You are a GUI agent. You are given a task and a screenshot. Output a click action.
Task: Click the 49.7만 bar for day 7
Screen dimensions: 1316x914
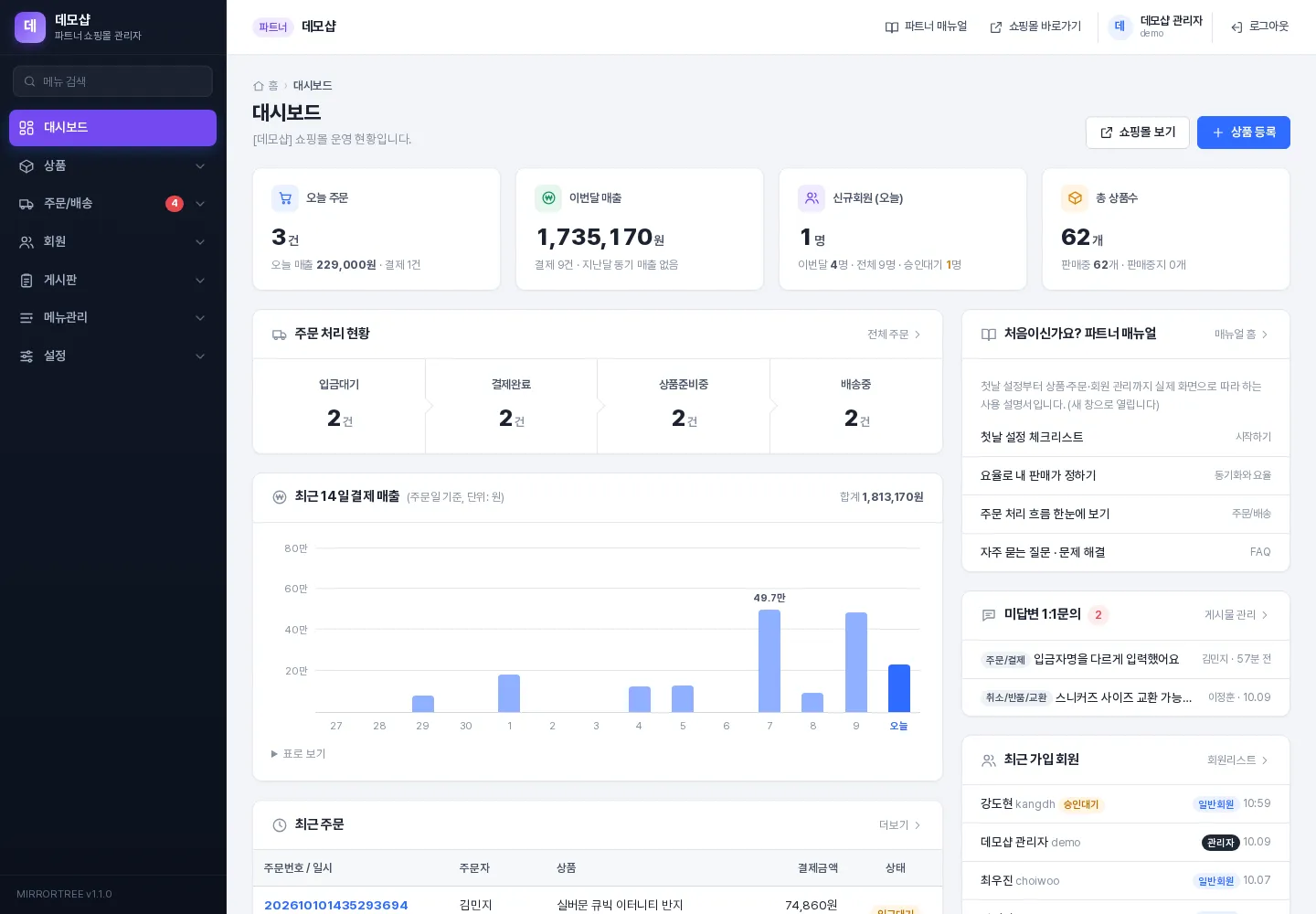(x=769, y=661)
